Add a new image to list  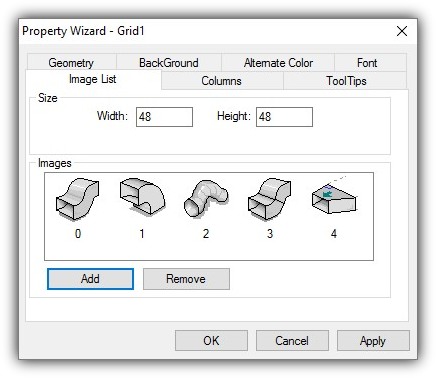(x=90, y=279)
